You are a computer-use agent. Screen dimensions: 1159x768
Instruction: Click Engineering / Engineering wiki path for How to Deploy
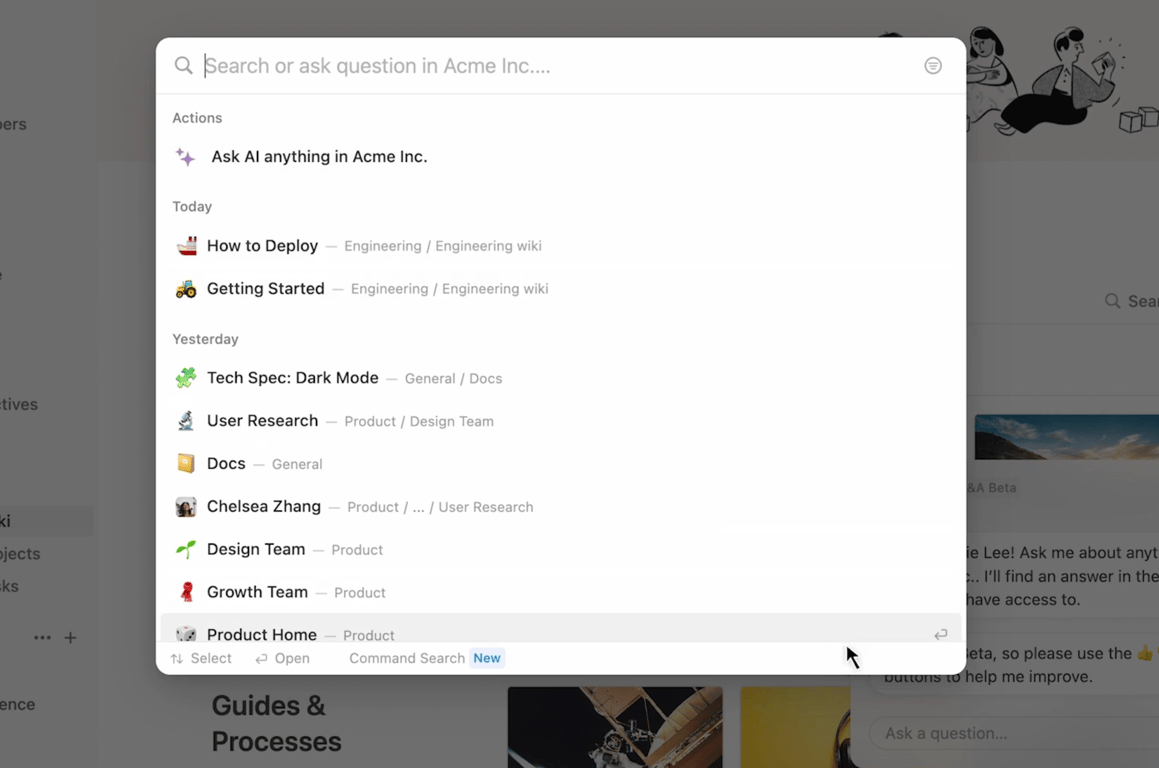[x=443, y=246]
